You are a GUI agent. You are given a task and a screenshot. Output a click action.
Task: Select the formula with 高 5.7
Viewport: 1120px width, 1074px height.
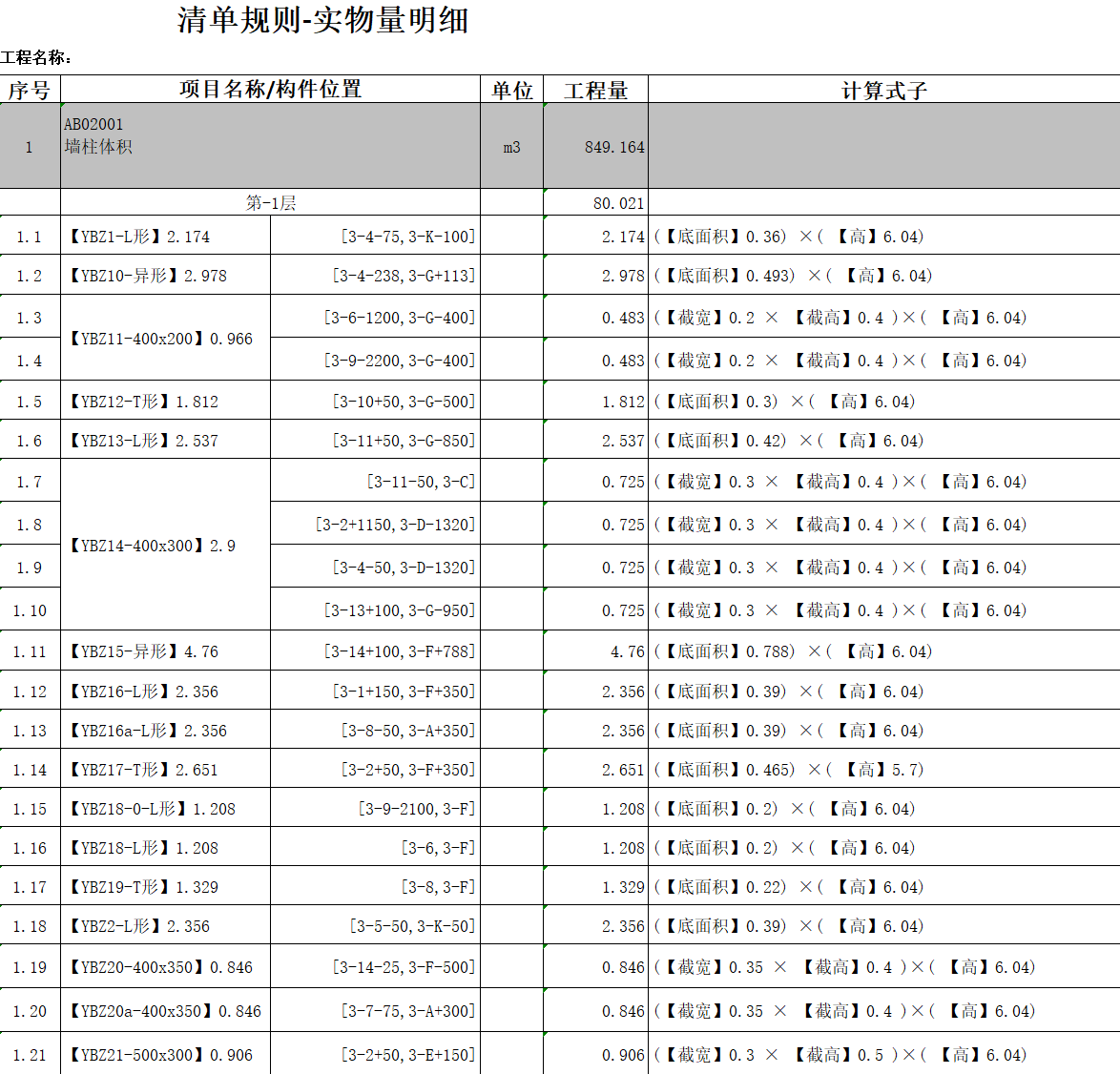pos(789,770)
